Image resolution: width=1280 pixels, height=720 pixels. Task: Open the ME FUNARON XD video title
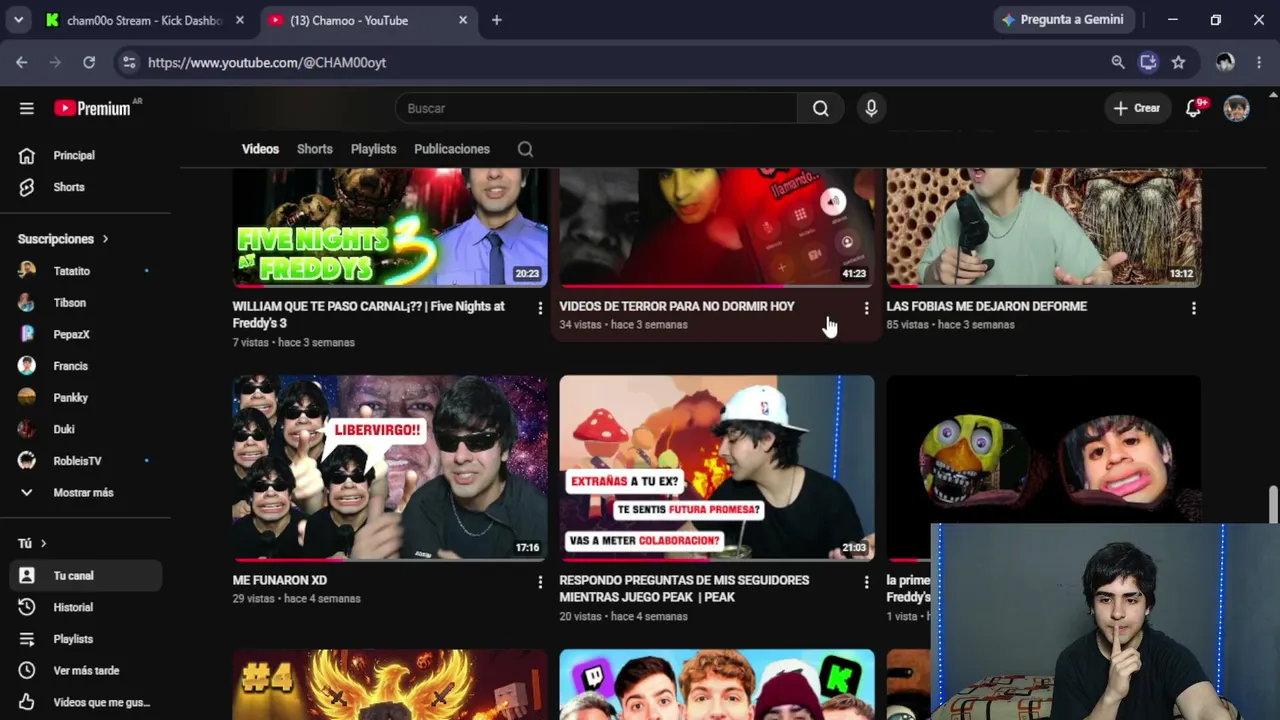coord(280,580)
